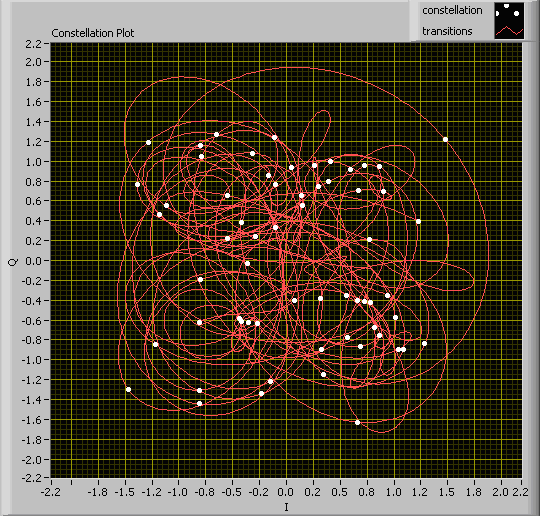
Task: Edit the I-axis maximum value 2.2
Action: pyautogui.click(x=520, y=492)
